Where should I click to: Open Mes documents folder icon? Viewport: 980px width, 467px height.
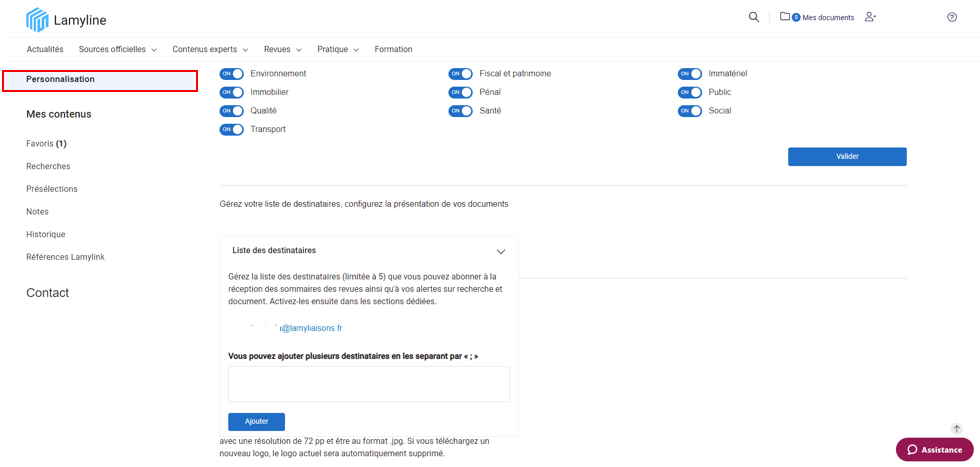pyautogui.click(x=785, y=17)
